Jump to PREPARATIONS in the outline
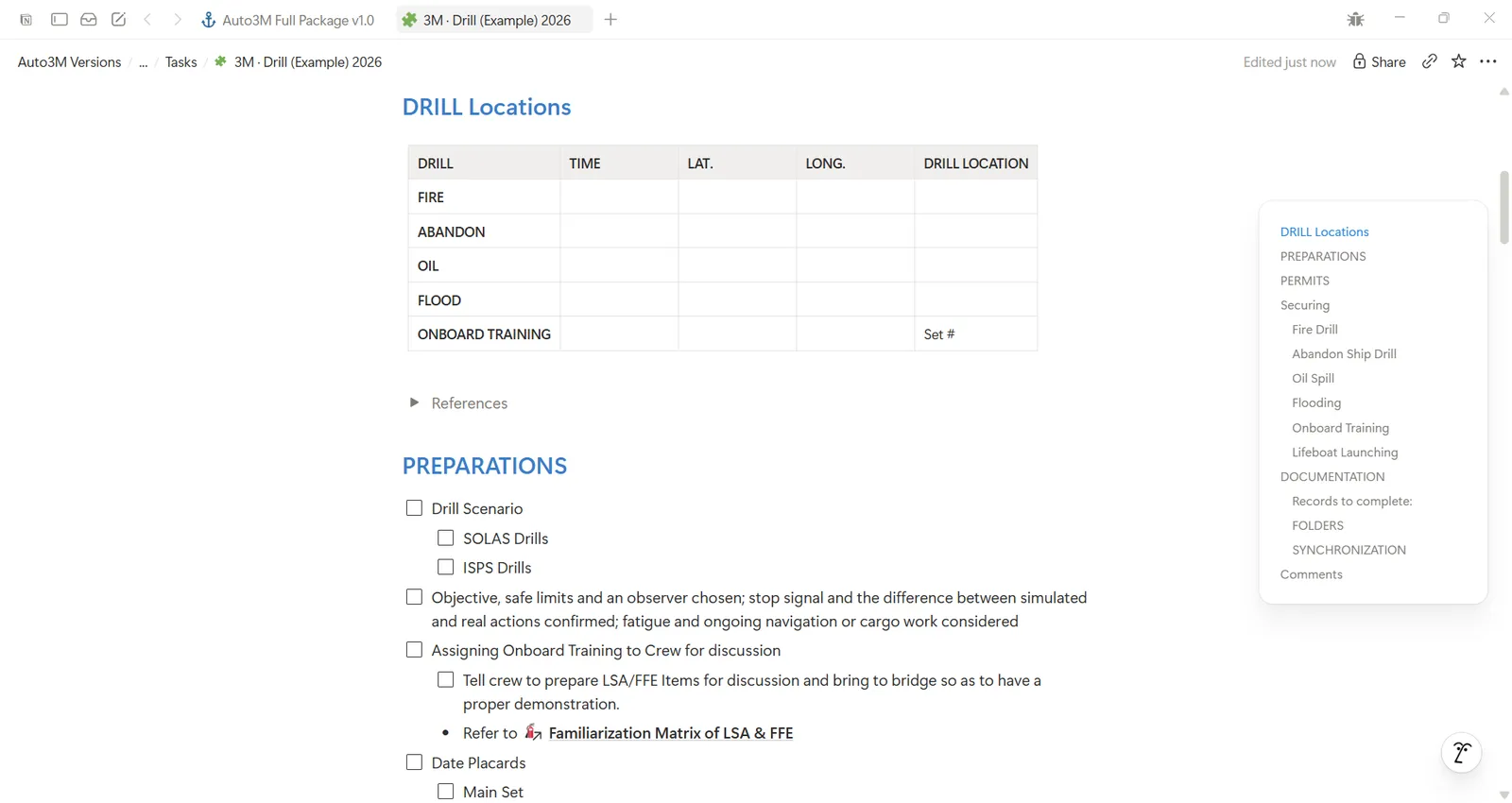Viewport: 1512px width, 803px height. (1323, 256)
